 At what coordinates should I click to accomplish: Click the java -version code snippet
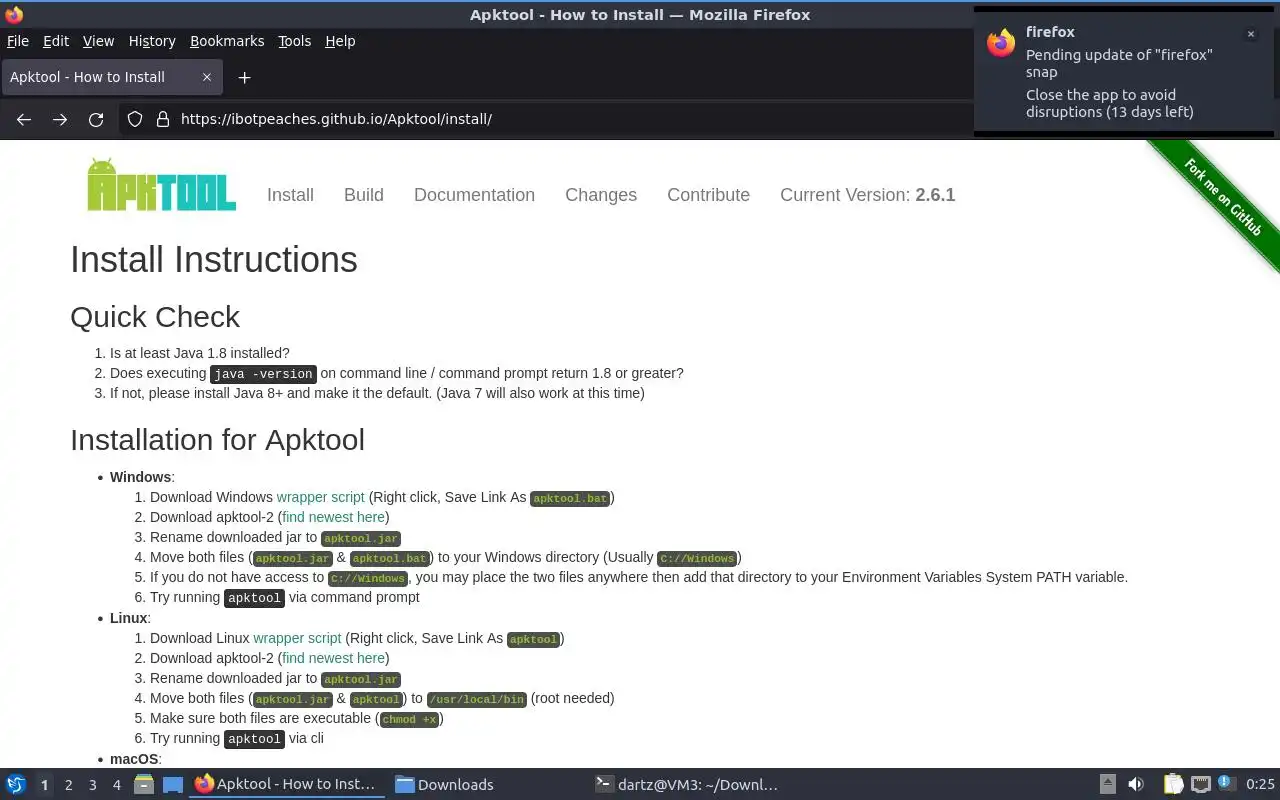point(264,374)
